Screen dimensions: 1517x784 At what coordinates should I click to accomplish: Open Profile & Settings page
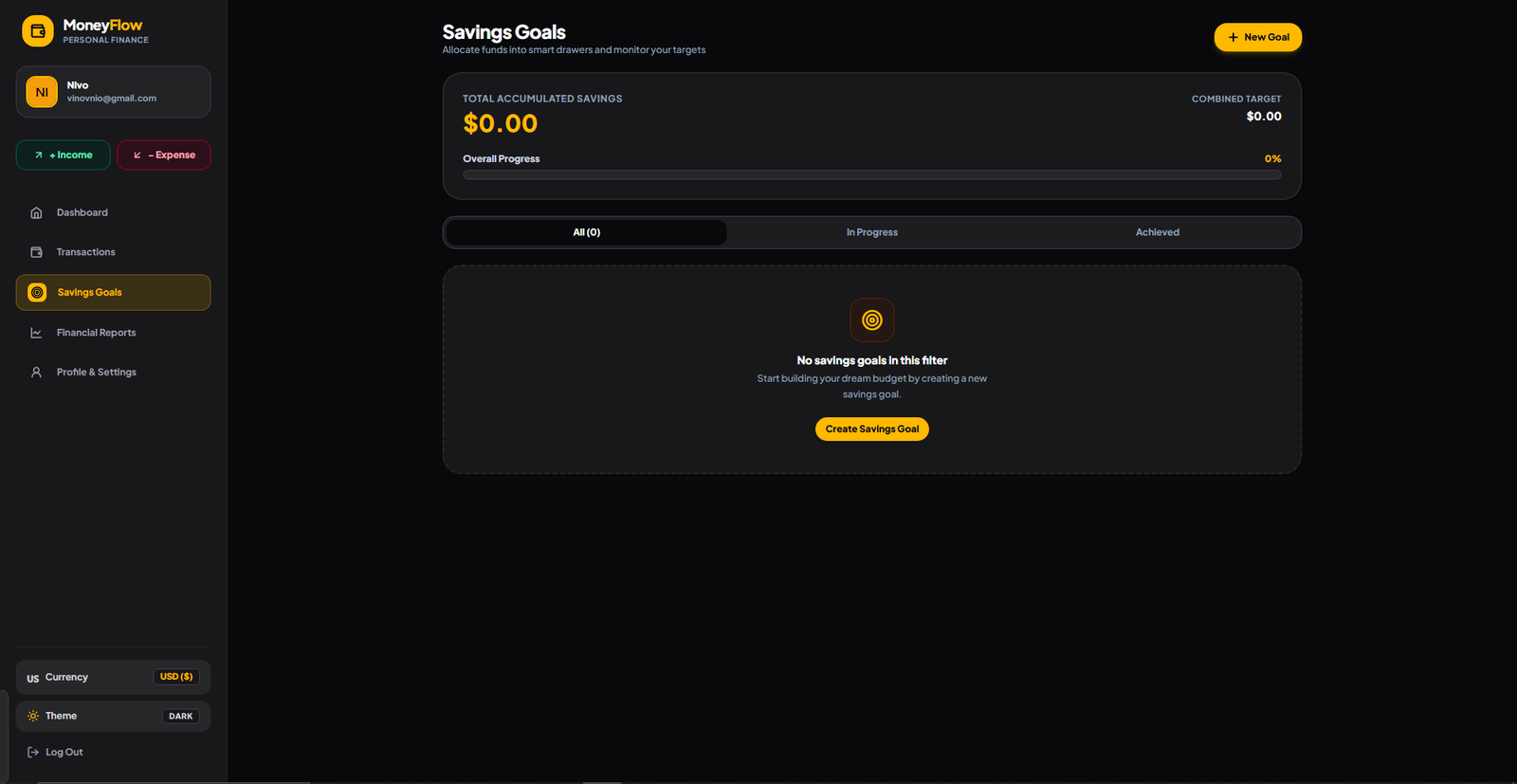(x=113, y=373)
